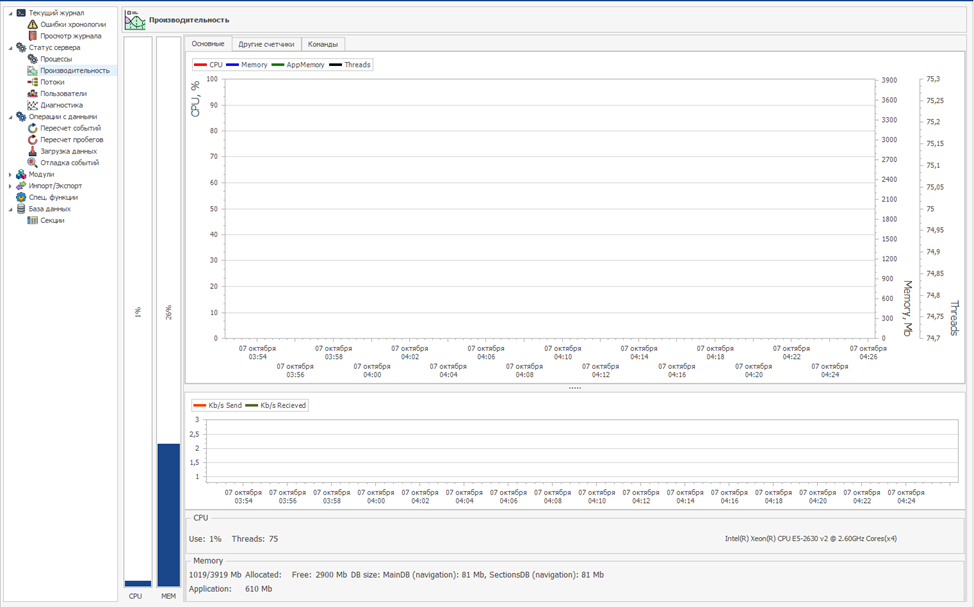
Task: Expand the Импорт/Экспорт tree node
Action: (10, 186)
